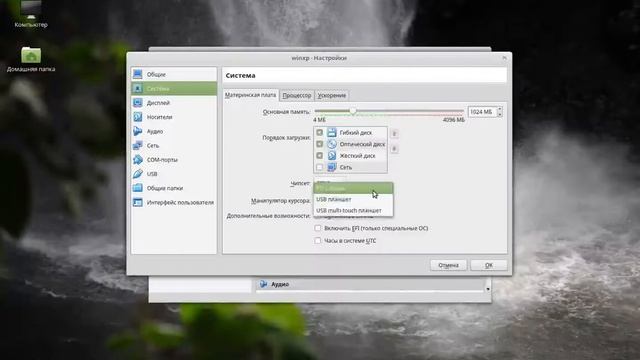
Task: Click the Основная память slider handle
Action: (353, 111)
